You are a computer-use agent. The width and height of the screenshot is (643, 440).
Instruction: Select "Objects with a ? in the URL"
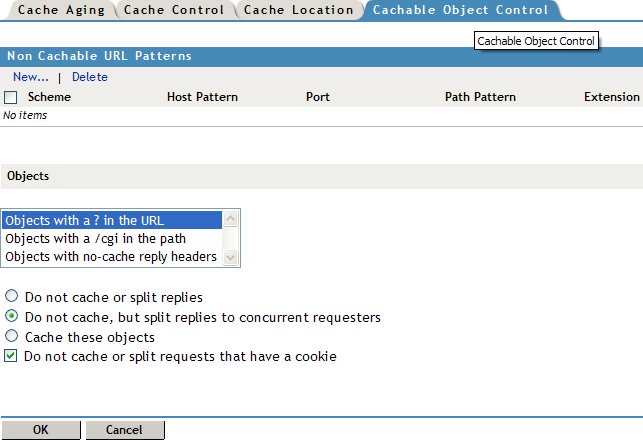pyautogui.click(x=85, y=220)
